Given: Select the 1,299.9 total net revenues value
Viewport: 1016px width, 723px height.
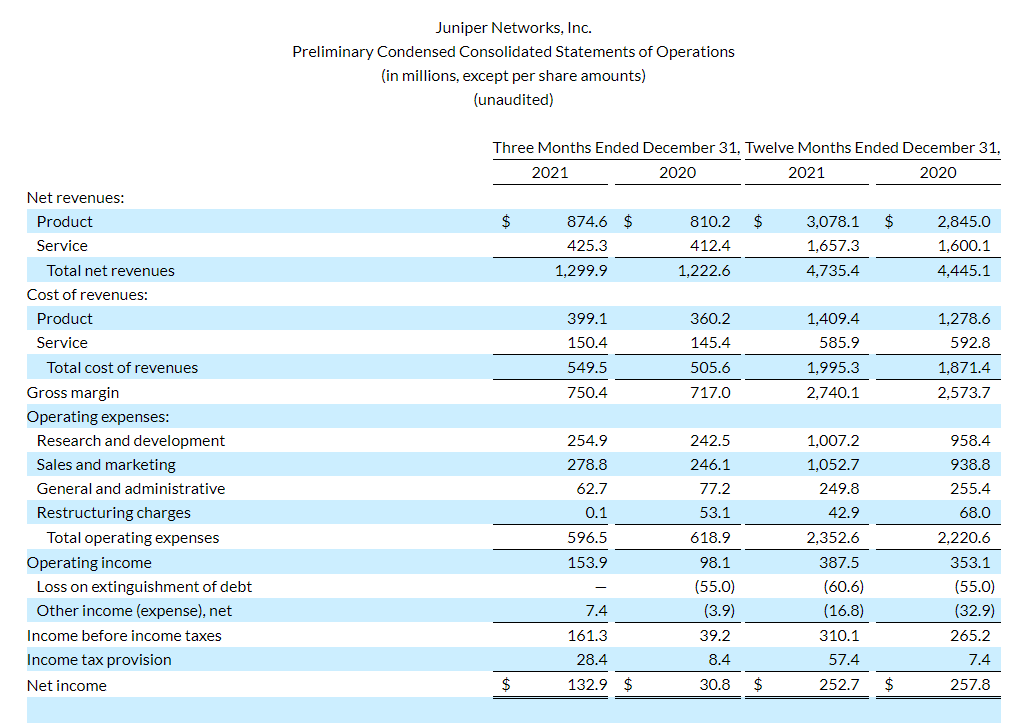Looking at the screenshot, I should (581, 270).
